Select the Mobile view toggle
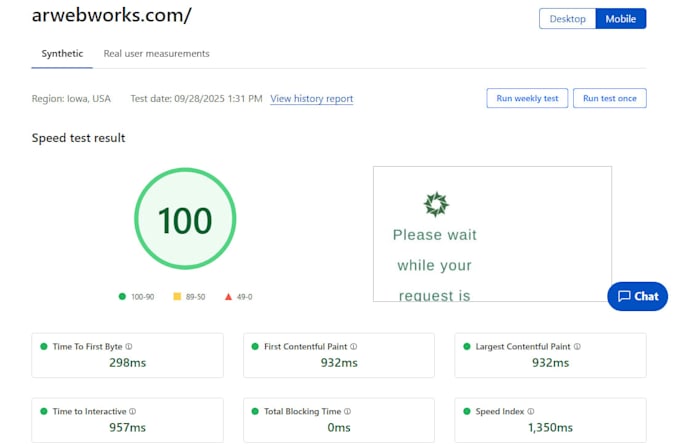The width and height of the screenshot is (680, 444). 621,19
